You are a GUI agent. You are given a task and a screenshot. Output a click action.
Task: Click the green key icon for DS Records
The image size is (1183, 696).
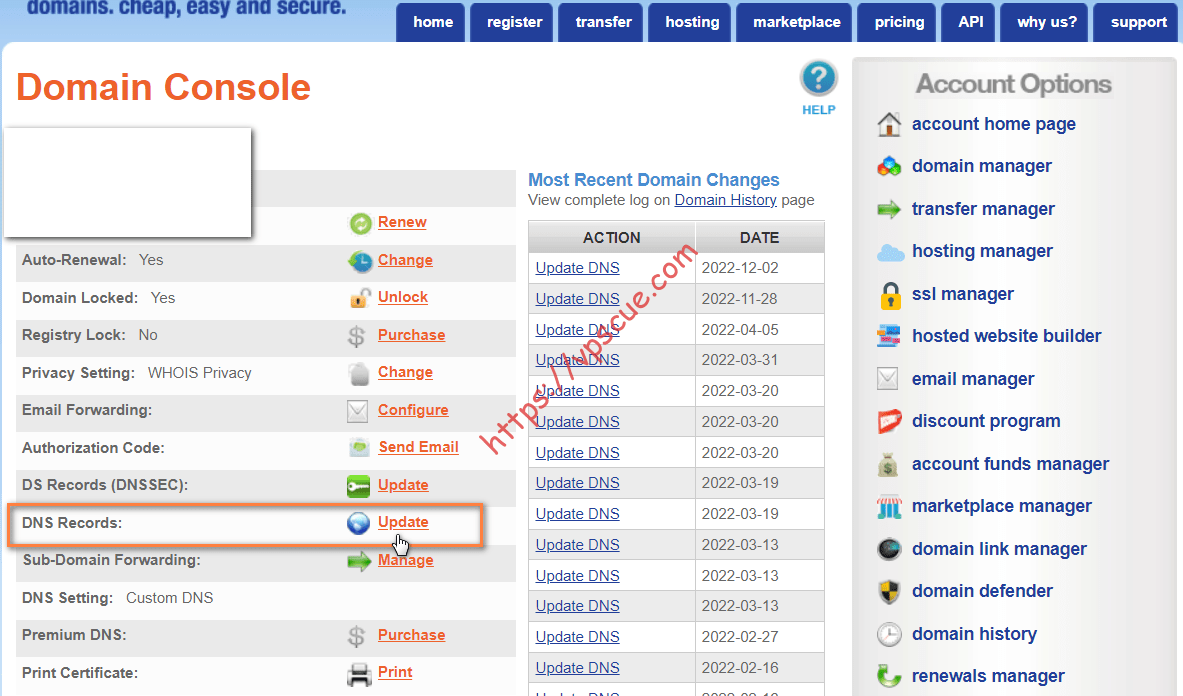(x=358, y=486)
